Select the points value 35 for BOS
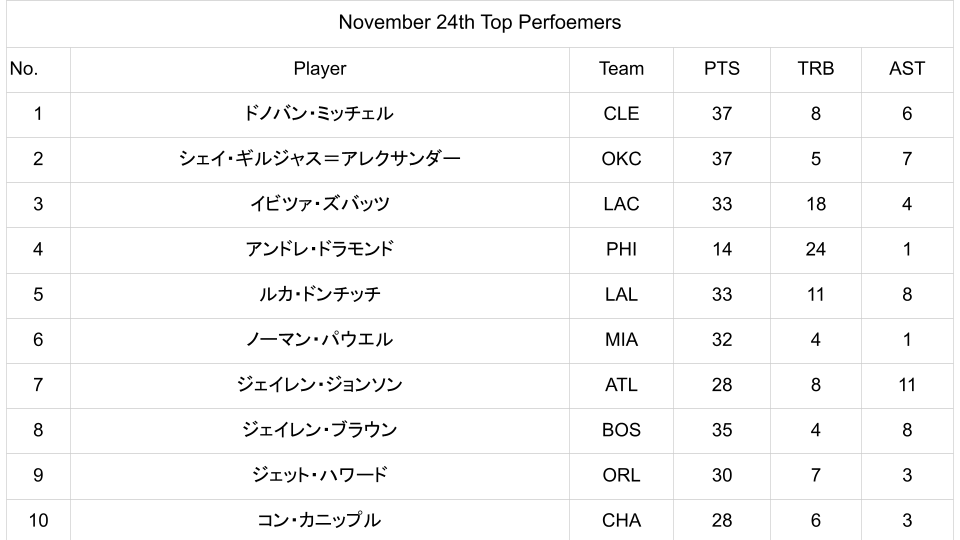This screenshot has height=540, width=960. (x=721, y=430)
